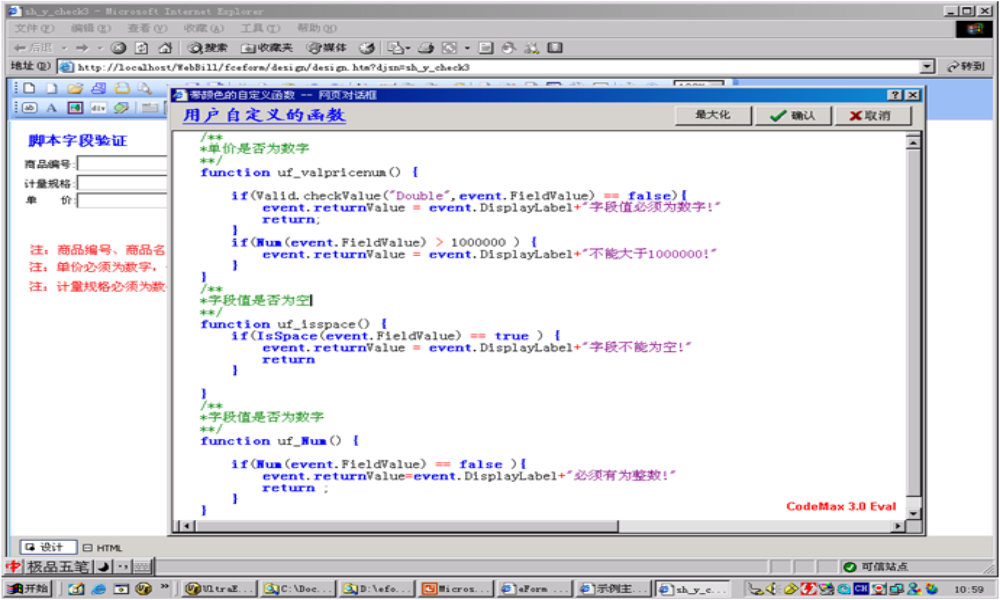Open the 工具(T) menu
The width and height of the screenshot is (1000, 600).
[x=260, y=28]
